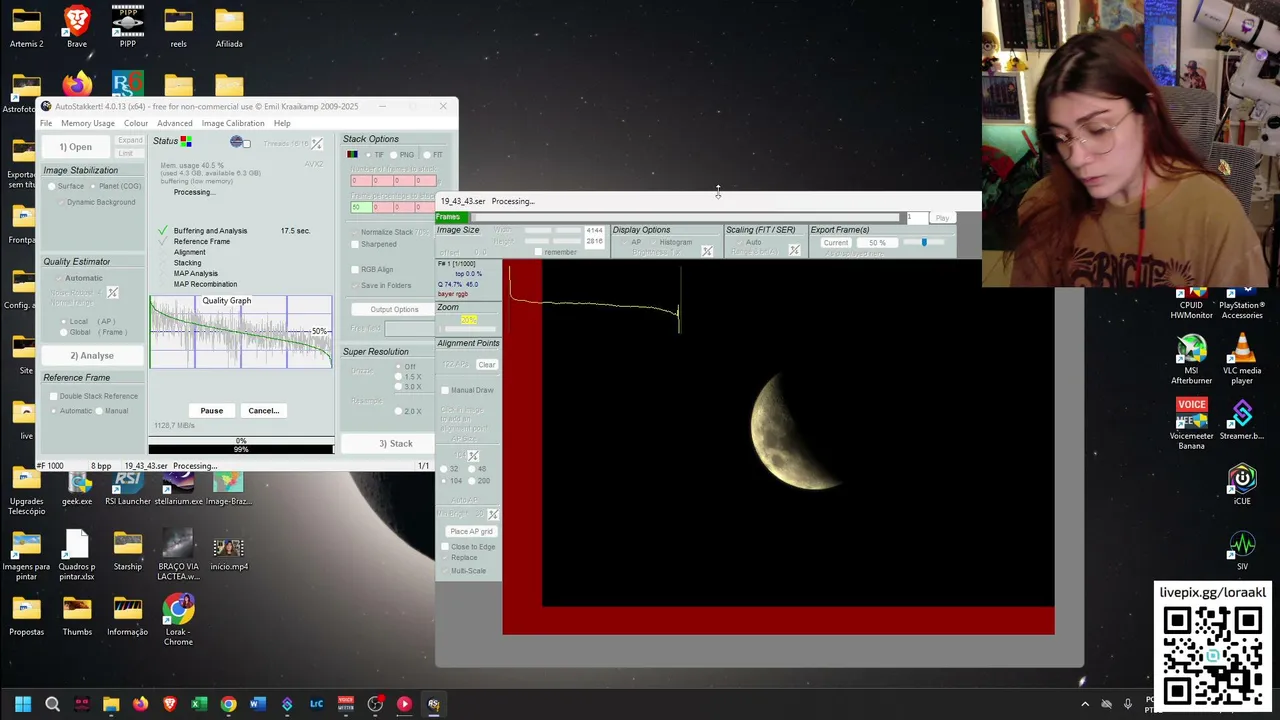
Task: Open the Colour menu
Action: tap(136, 123)
